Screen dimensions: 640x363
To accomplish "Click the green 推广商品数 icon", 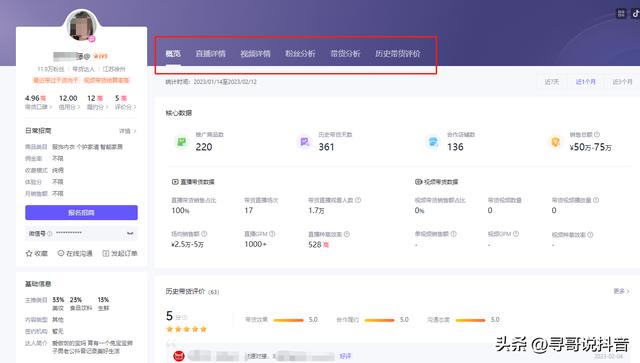I will pos(182,142).
